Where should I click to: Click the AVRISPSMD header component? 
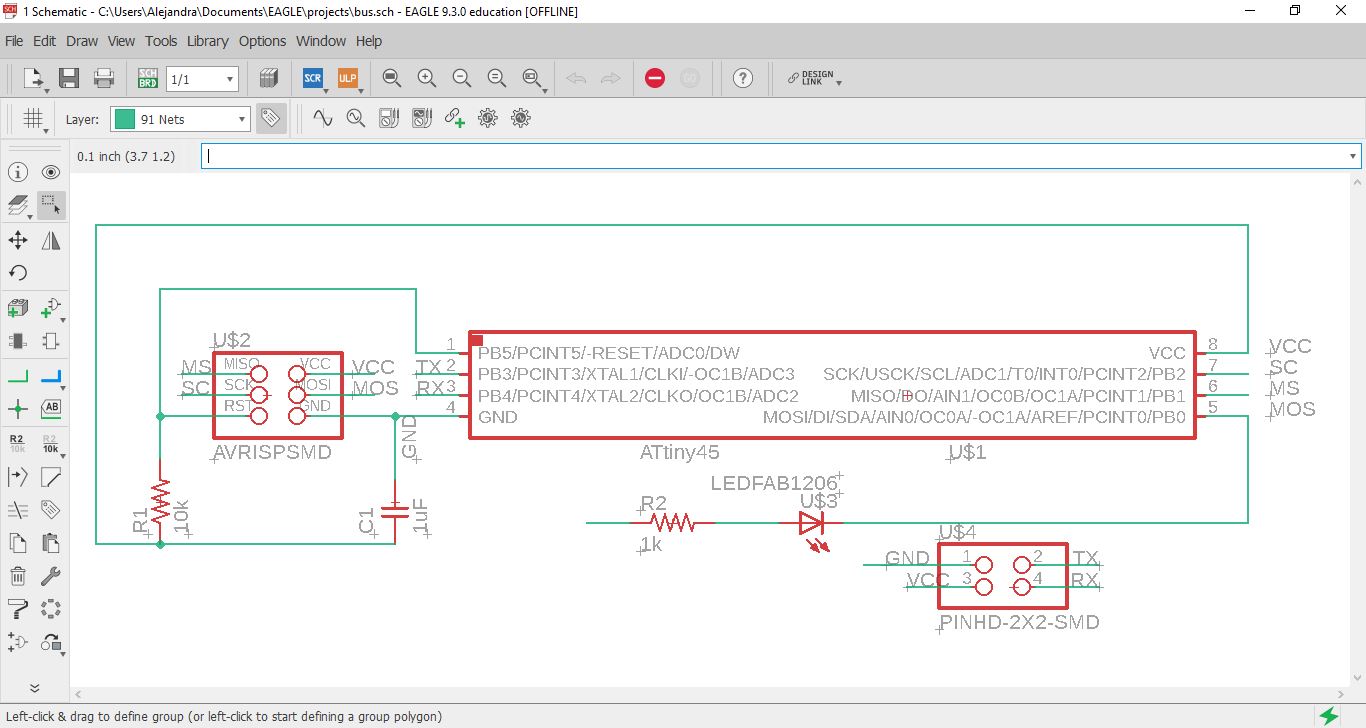click(x=277, y=394)
